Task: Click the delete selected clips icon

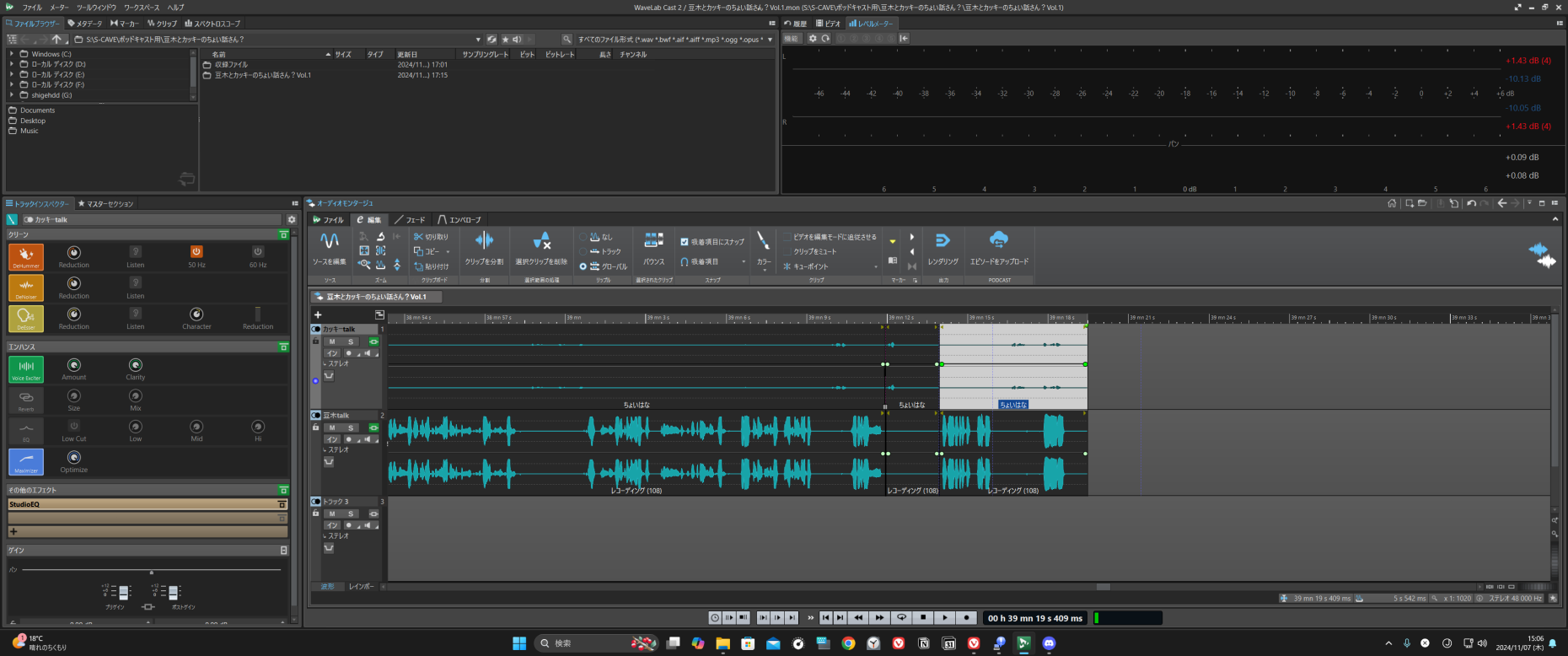Action: pos(541,241)
